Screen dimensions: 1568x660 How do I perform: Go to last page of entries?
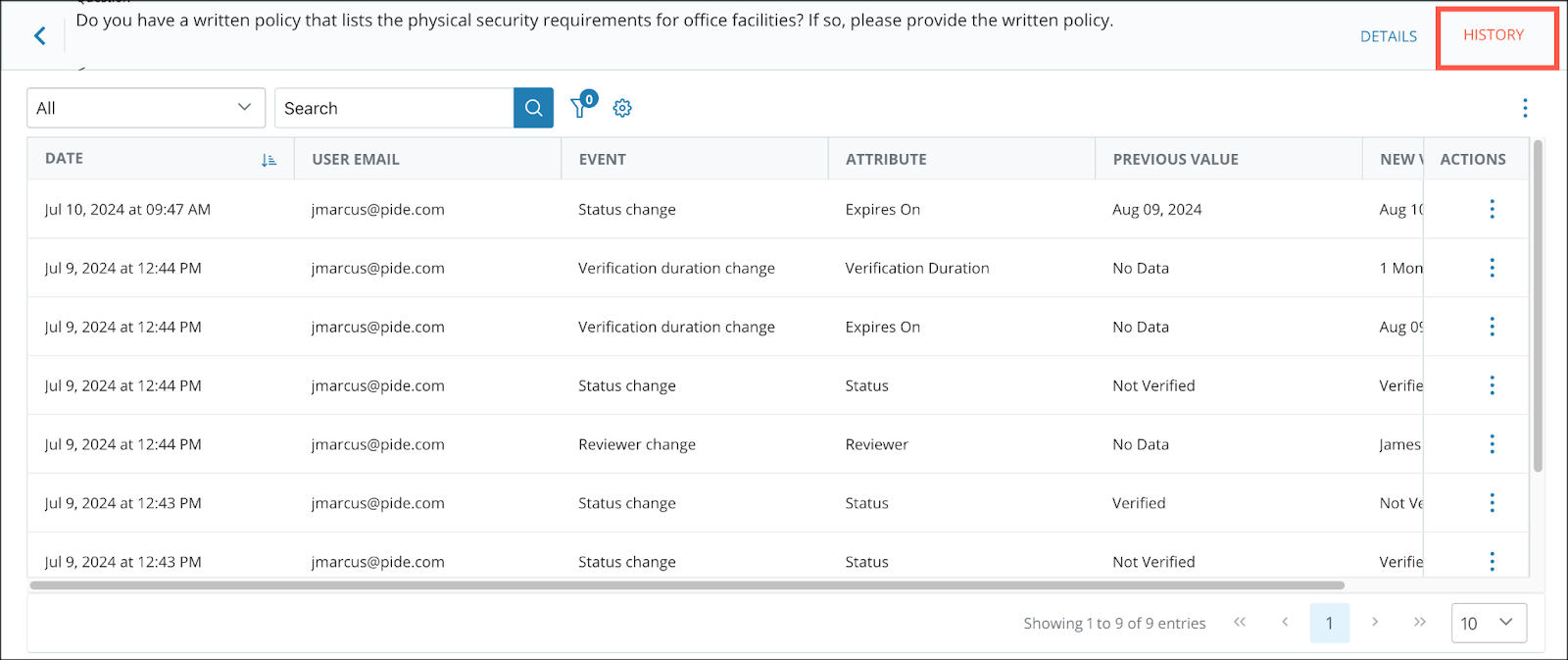[1420, 622]
